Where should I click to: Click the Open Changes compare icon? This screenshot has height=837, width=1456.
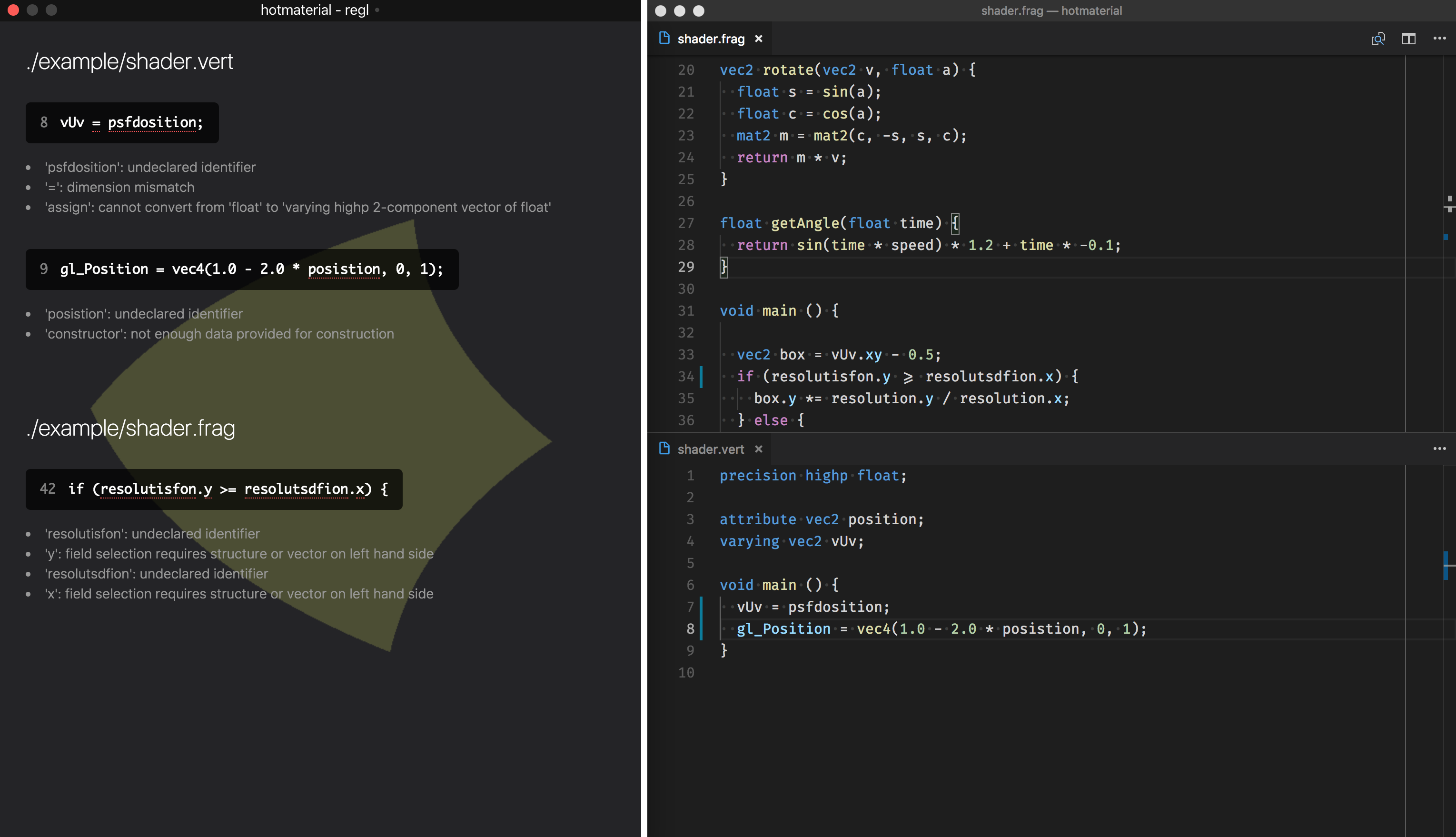1378,39
